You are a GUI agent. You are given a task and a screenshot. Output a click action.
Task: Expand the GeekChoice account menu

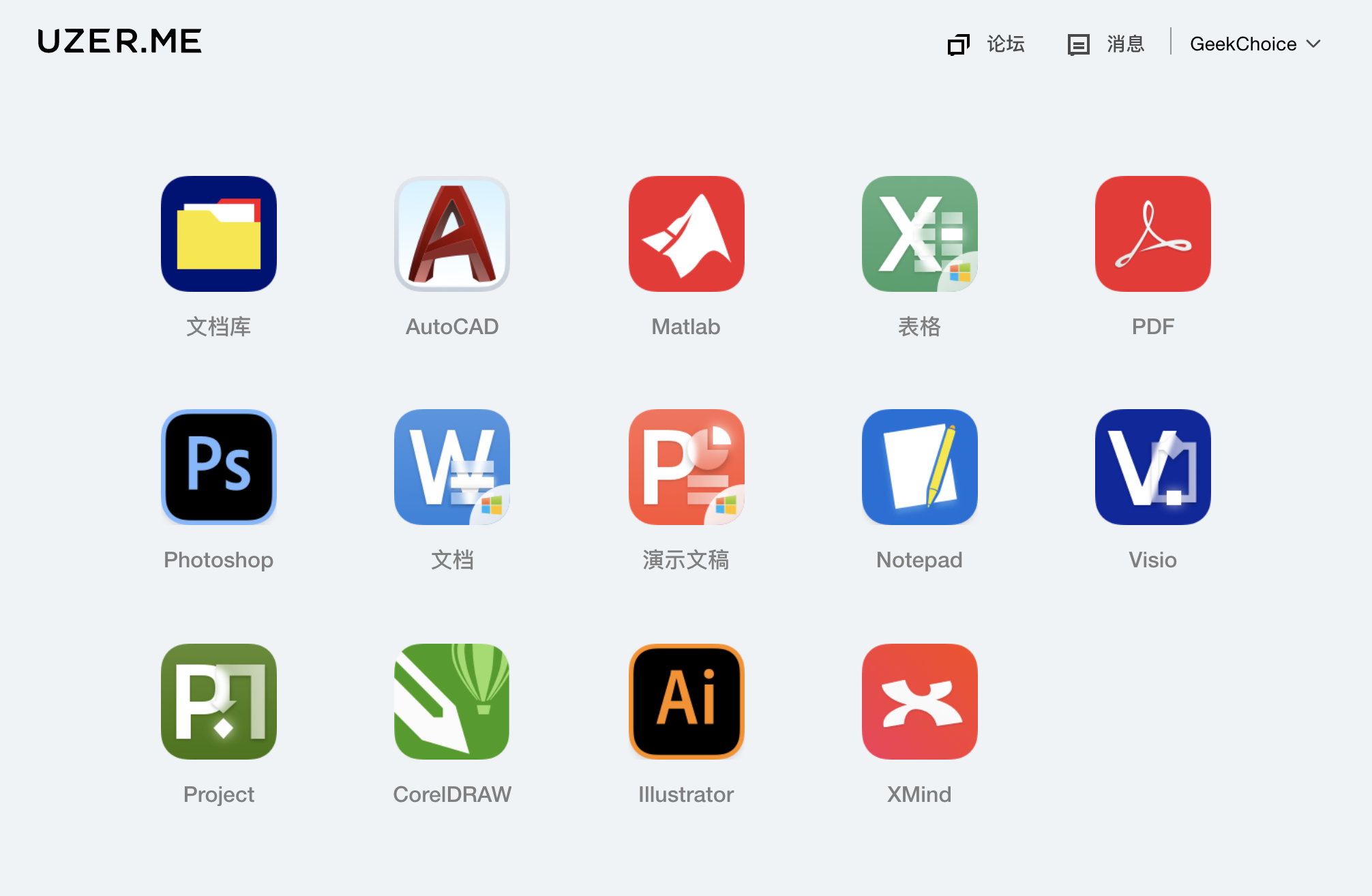(x=1255, y=44)
